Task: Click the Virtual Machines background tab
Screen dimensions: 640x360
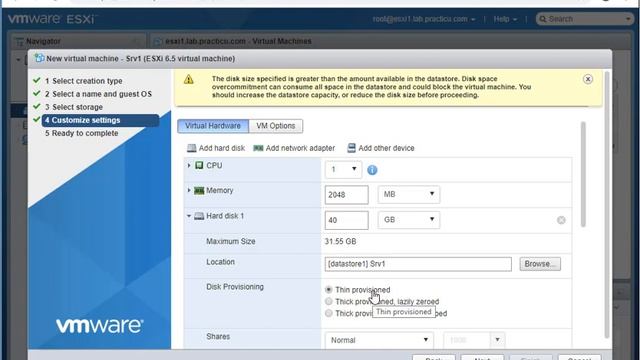Action: [233, 42]
